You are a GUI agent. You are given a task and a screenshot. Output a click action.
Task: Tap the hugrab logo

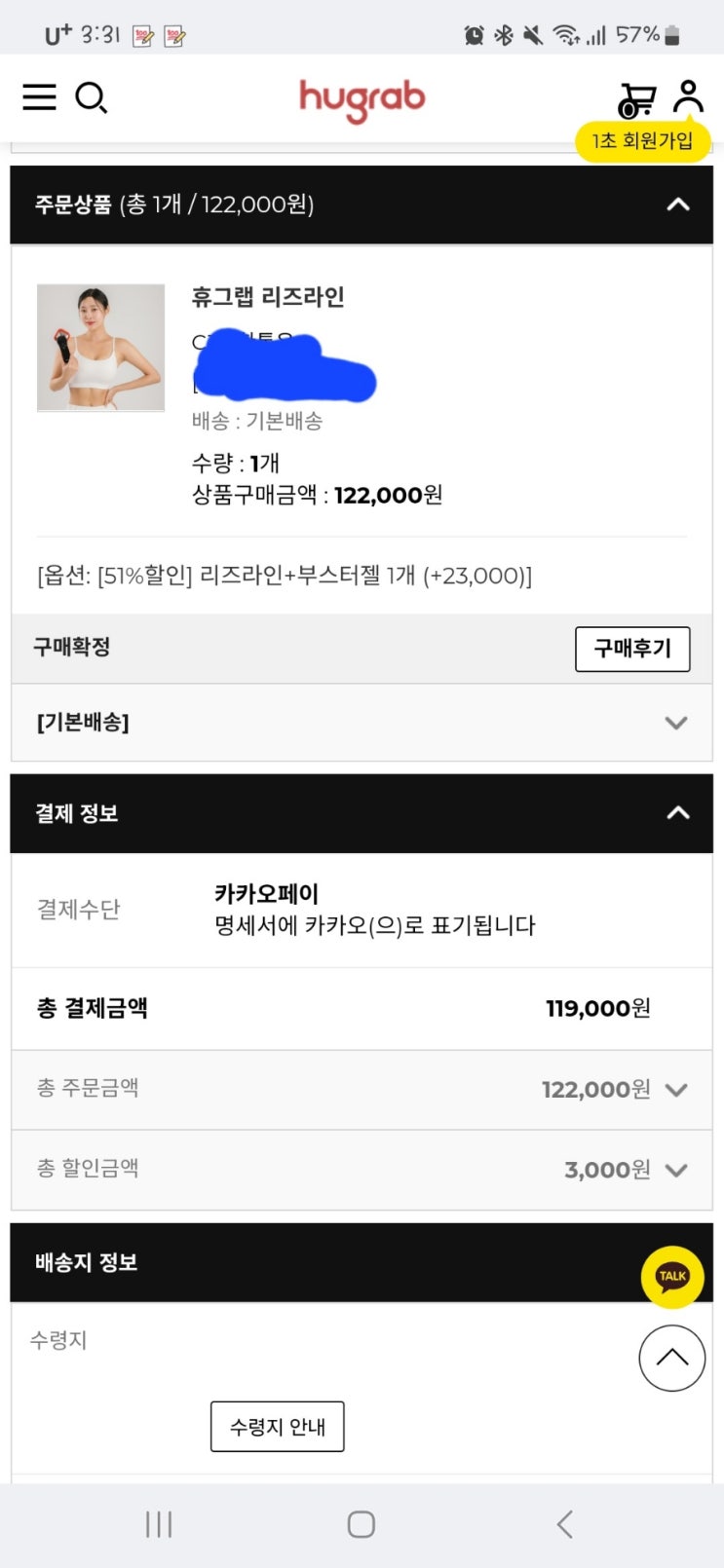(362, 99)
